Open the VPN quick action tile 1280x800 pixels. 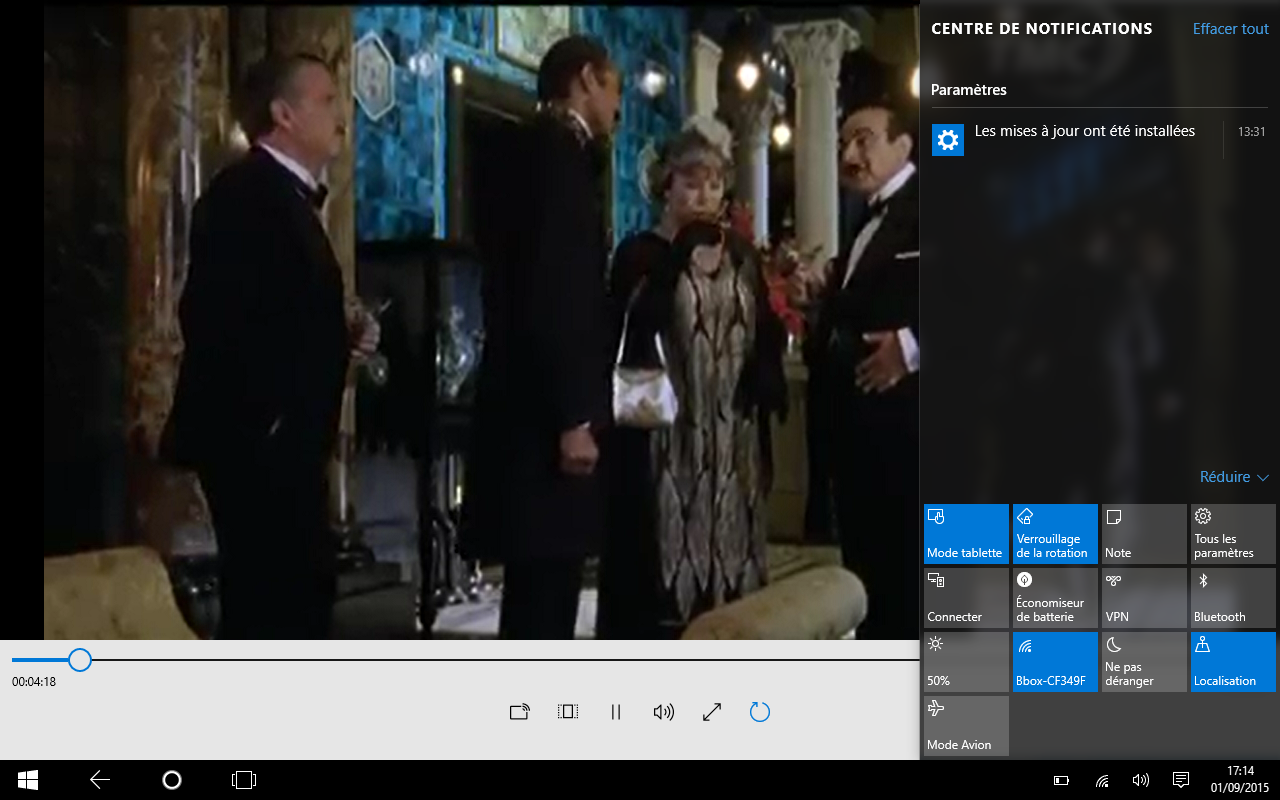(1144, 598)
